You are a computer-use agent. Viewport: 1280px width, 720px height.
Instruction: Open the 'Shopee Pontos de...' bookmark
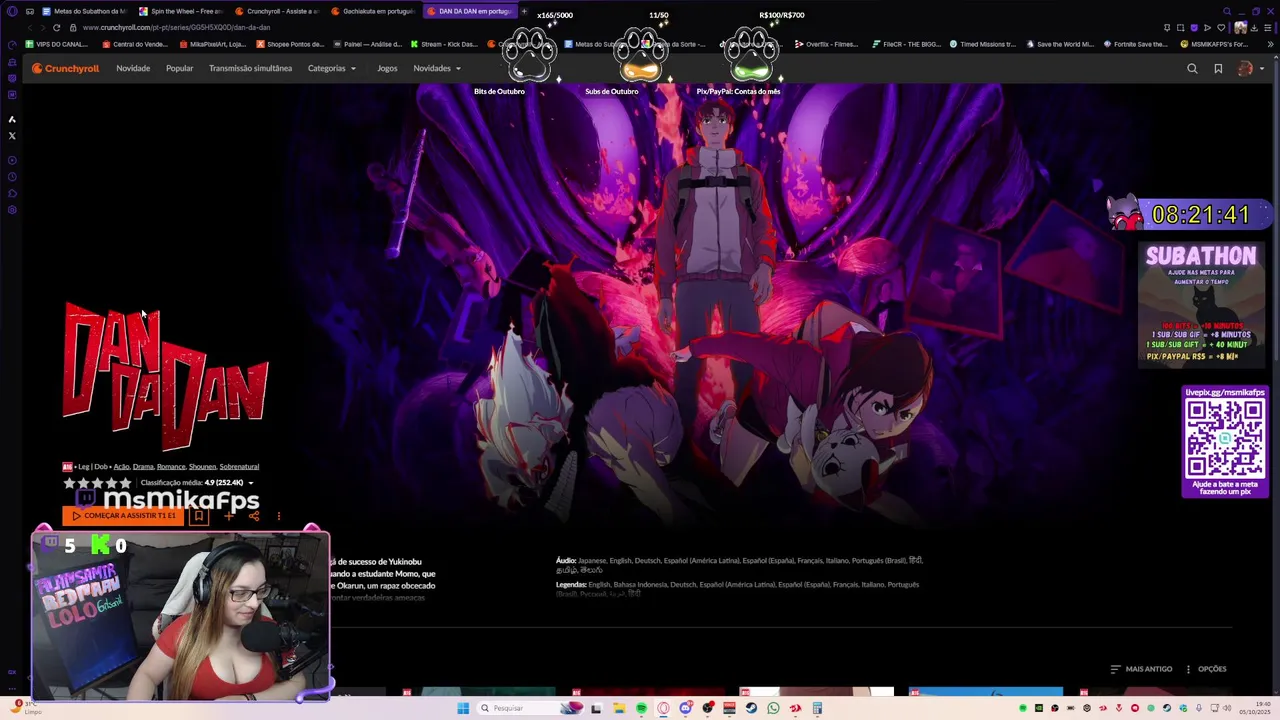[x=290, y=44]
